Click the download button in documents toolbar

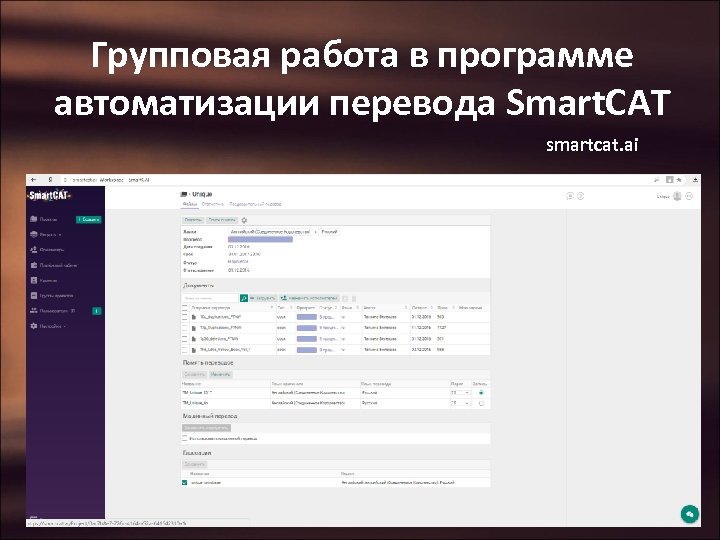[263, 298]
